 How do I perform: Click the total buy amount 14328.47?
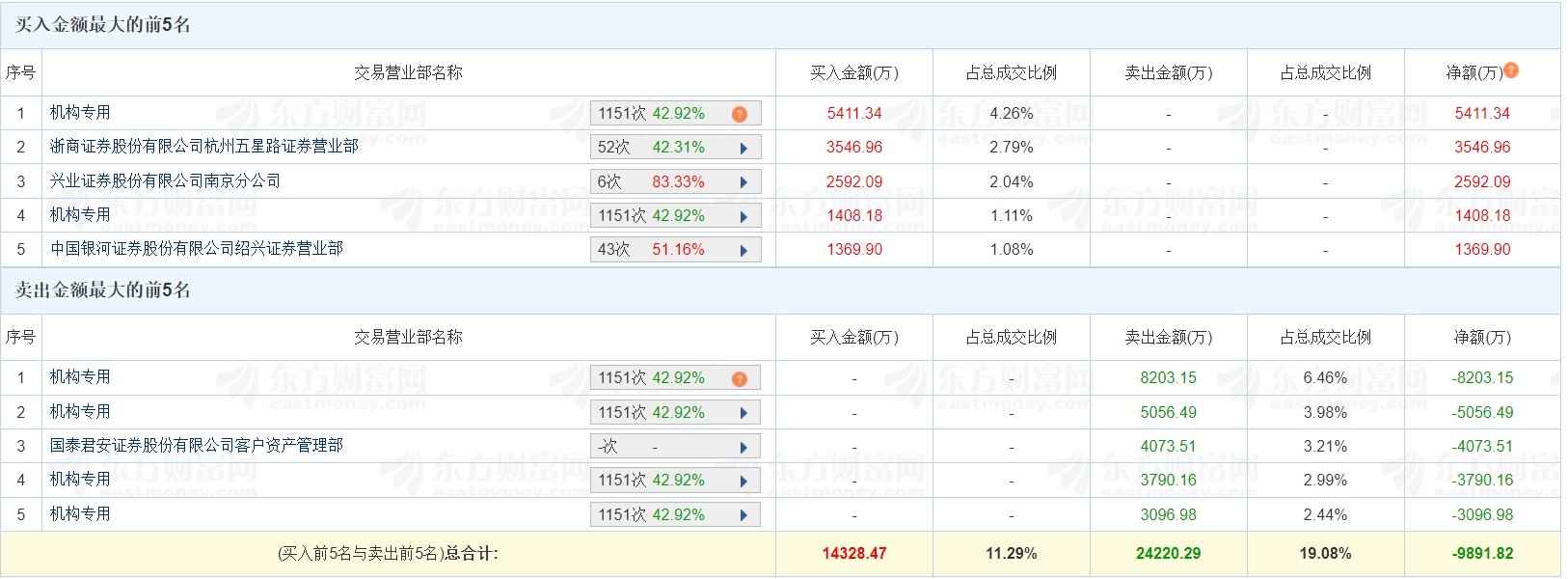tap(854, 554)
